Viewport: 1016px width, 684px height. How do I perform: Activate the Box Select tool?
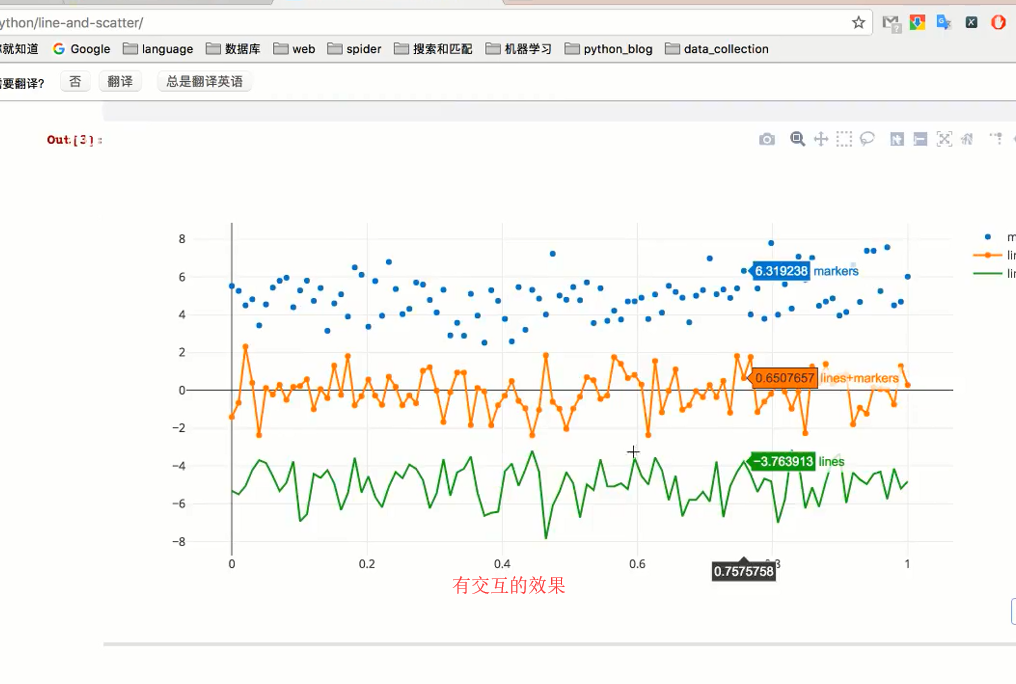[844, 139]
